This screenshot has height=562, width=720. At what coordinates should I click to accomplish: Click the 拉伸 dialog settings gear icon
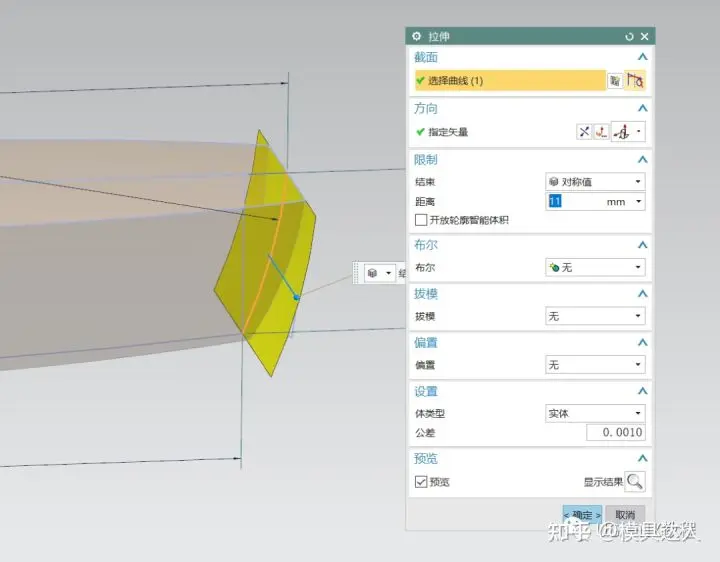[417, 36]
